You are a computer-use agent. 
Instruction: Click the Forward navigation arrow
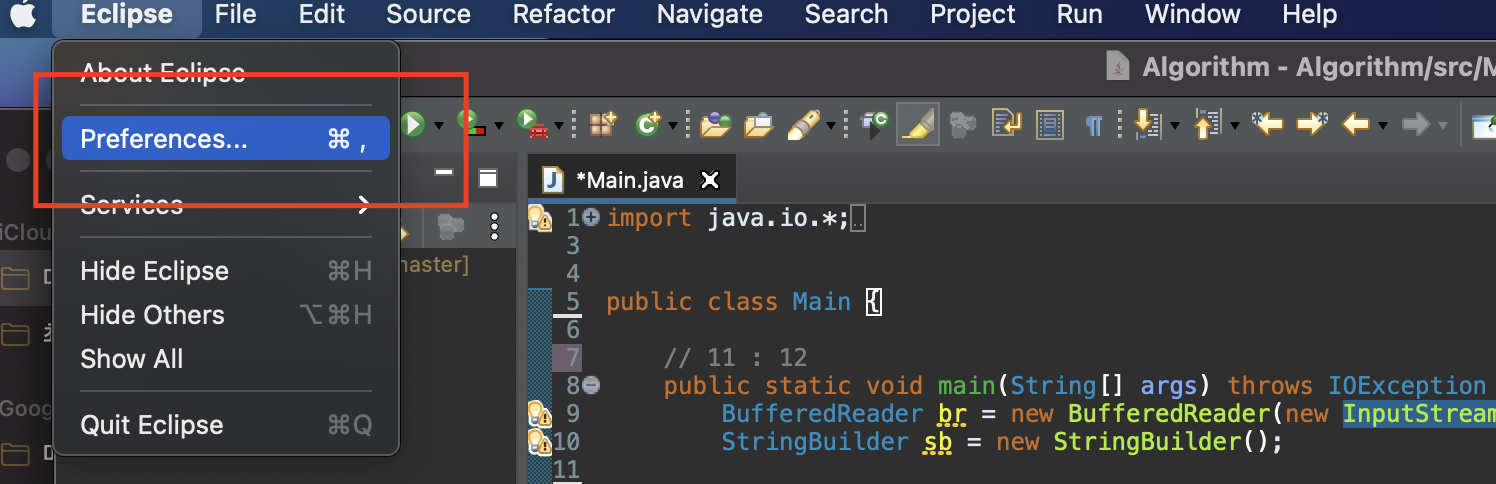coord(1415,125)
